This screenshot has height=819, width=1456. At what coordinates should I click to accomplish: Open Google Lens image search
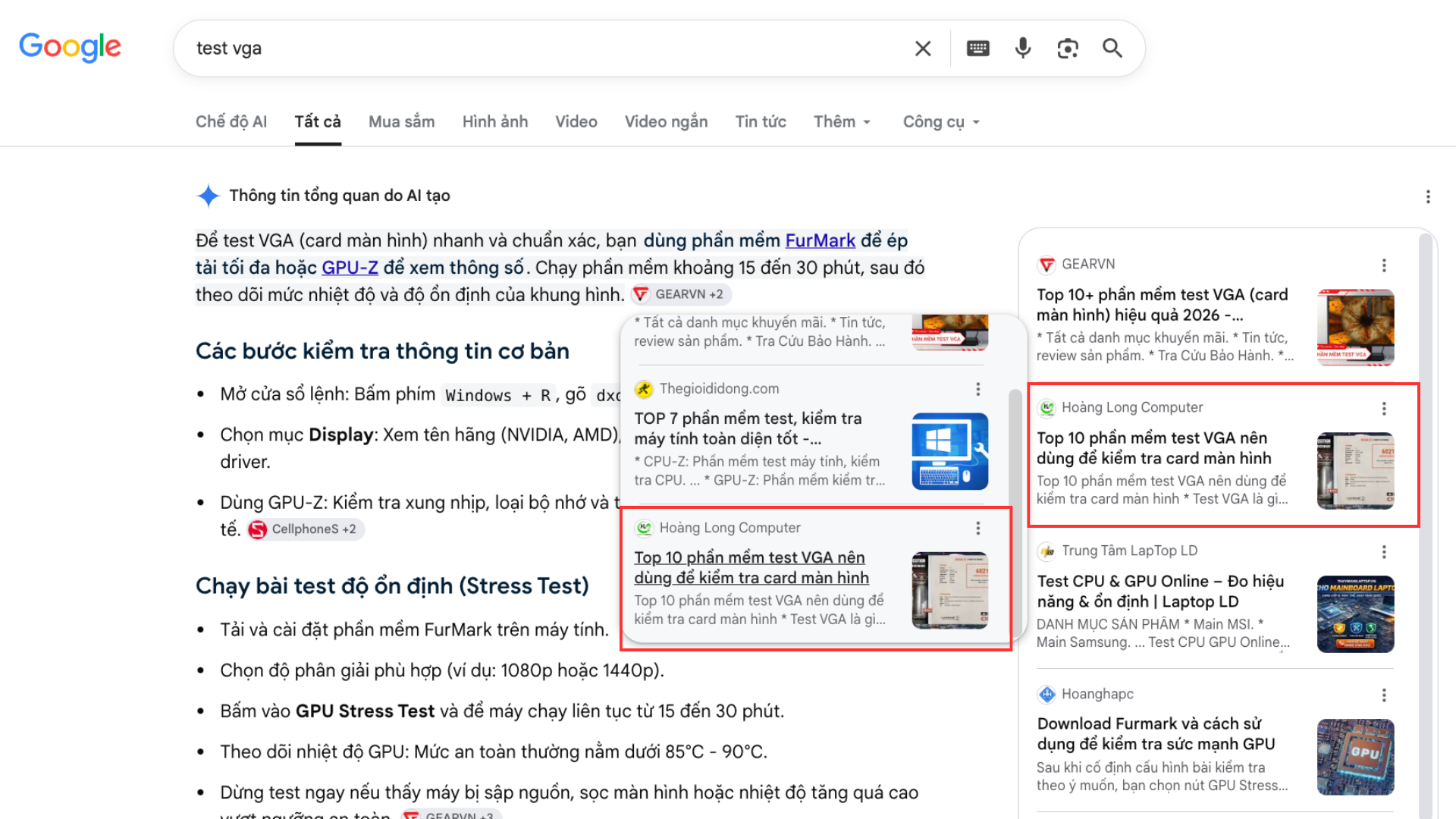coord(1068,49)
